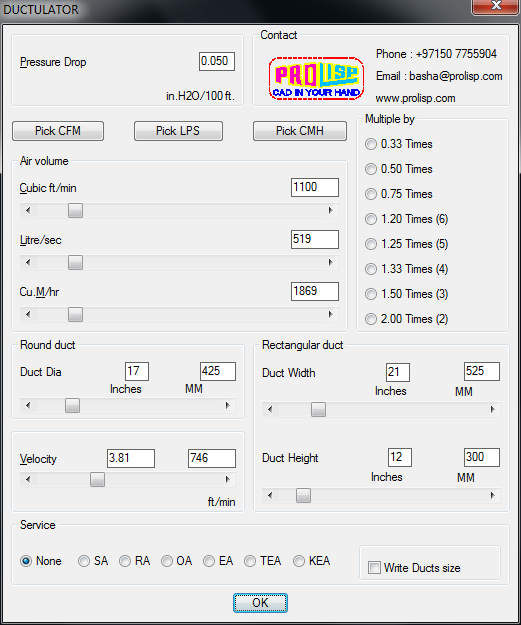Choose 2.00 Times (2) multiplier
The image size is (521, 625).
pos(407,319)
